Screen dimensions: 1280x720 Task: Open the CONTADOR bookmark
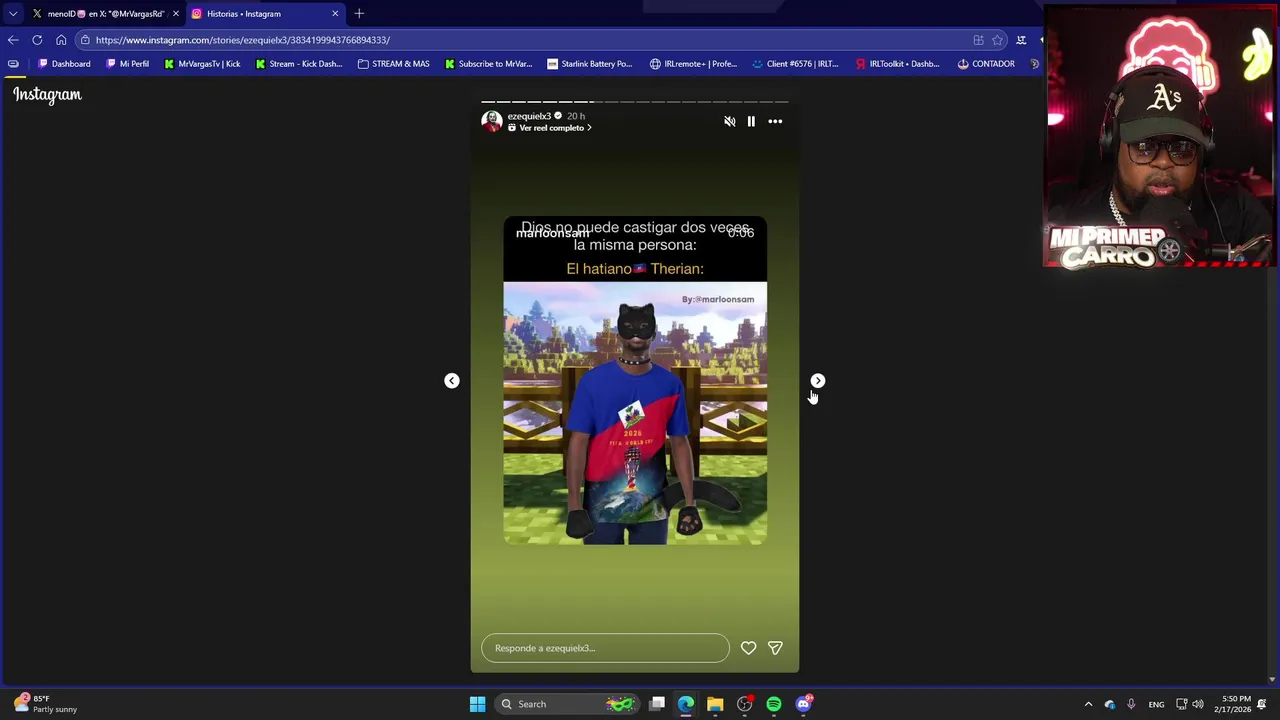point(986,64)
